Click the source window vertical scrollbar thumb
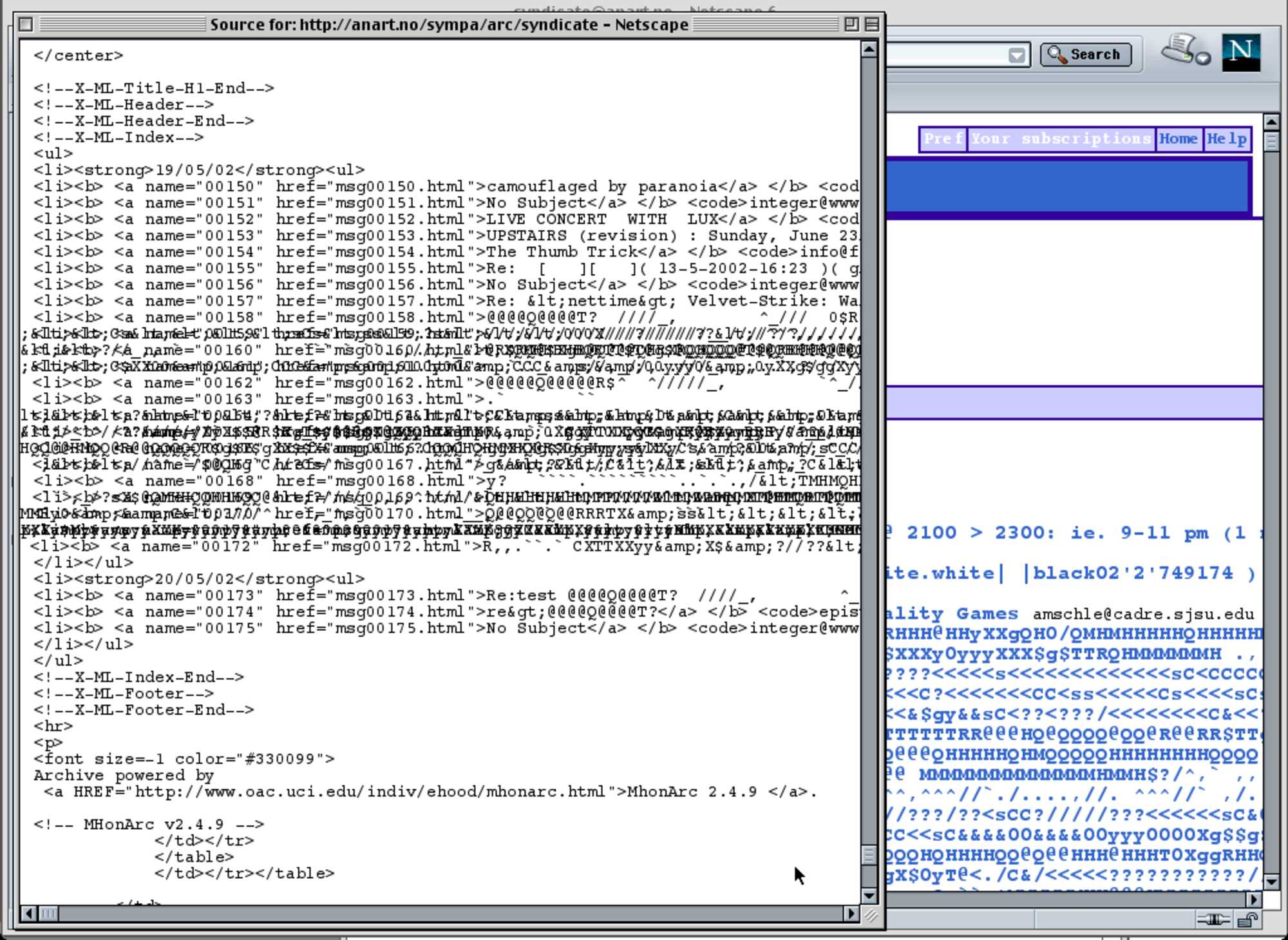The height and width of the screenshot is (940, 1288). 869,855
